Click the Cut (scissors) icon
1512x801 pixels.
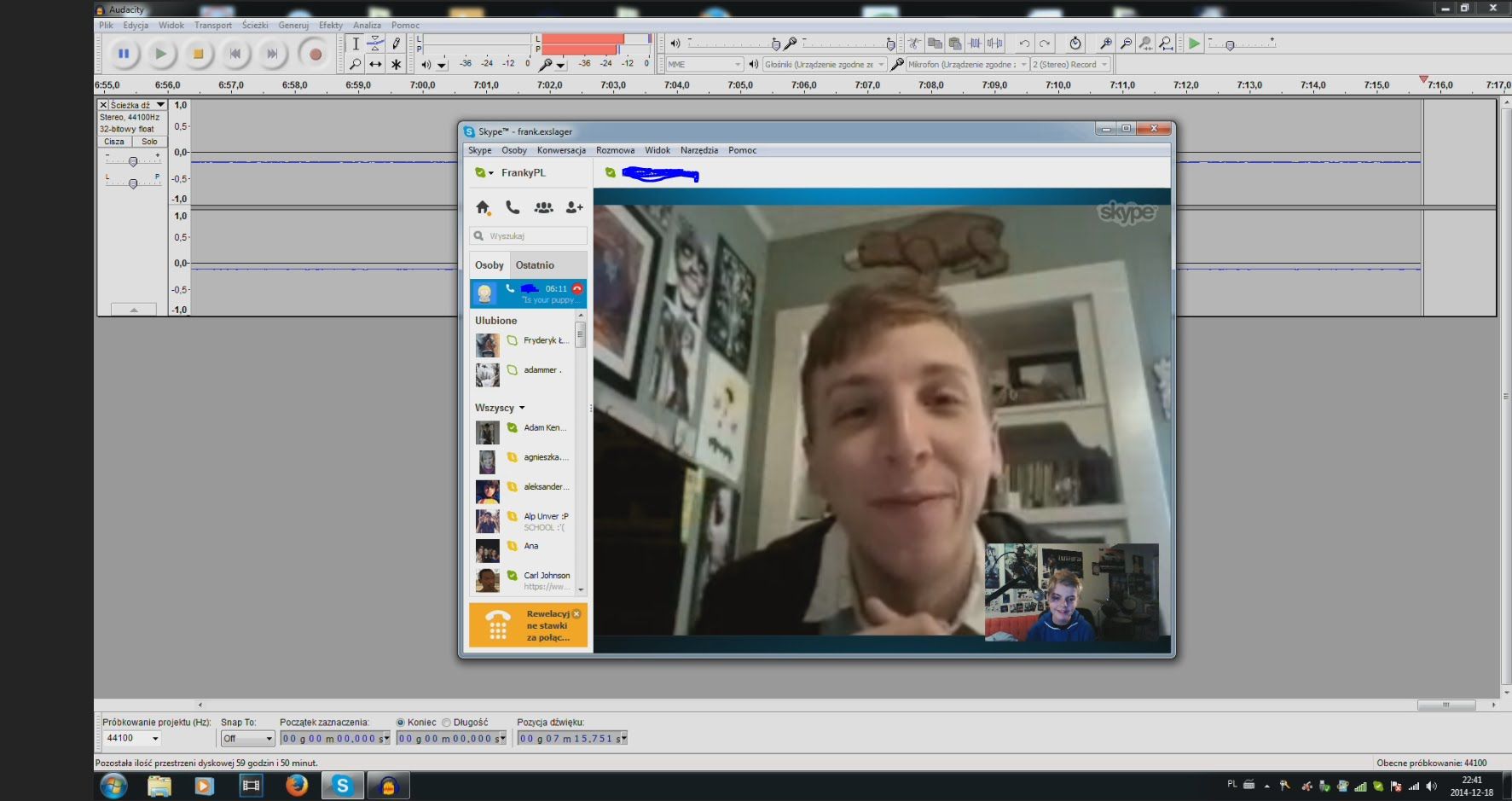coord(914,44)
